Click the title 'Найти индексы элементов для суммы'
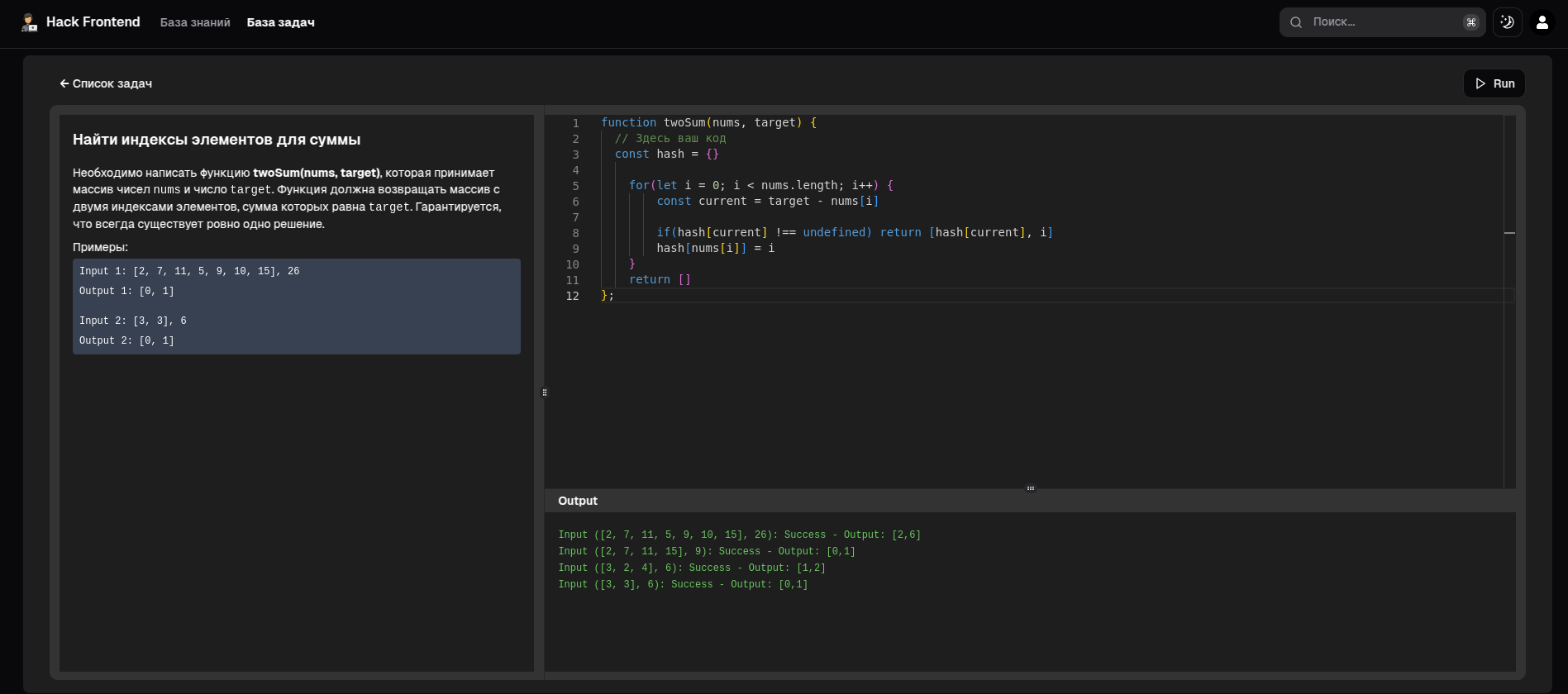Viewport: 1568px width, 694px height. point(217,140)
